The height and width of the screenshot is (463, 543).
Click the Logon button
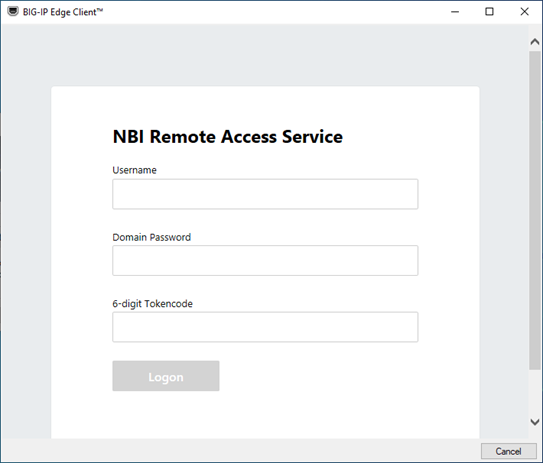166,376
